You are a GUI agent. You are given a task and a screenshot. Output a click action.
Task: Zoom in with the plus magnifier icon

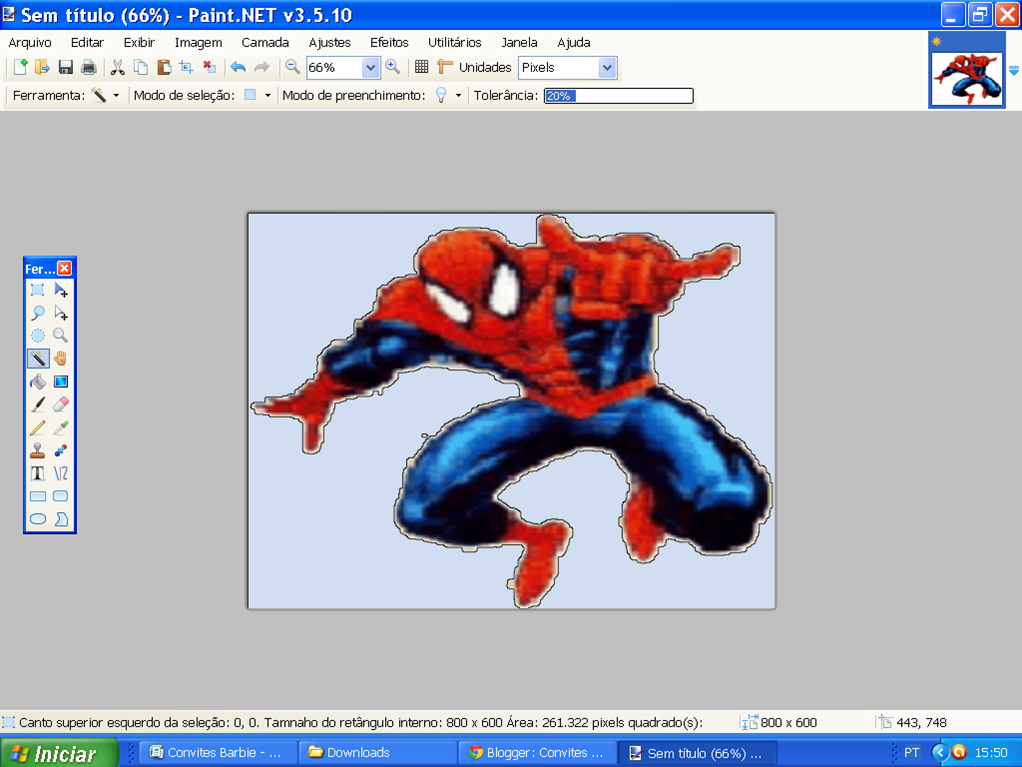point(392,67)
